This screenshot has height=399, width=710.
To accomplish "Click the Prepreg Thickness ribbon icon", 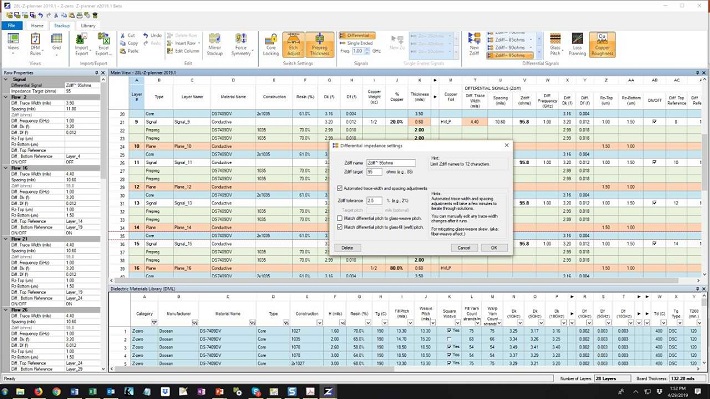I will click(x=319, y=44).
